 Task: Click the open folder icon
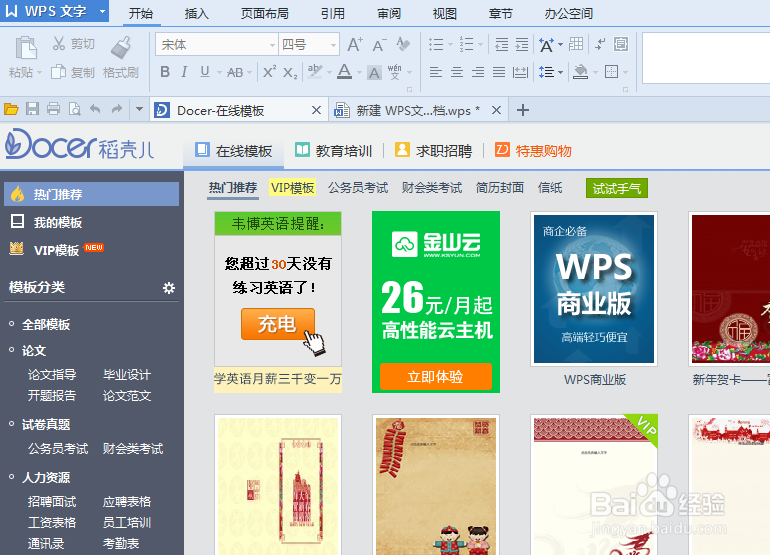click(x=11, y=109)
